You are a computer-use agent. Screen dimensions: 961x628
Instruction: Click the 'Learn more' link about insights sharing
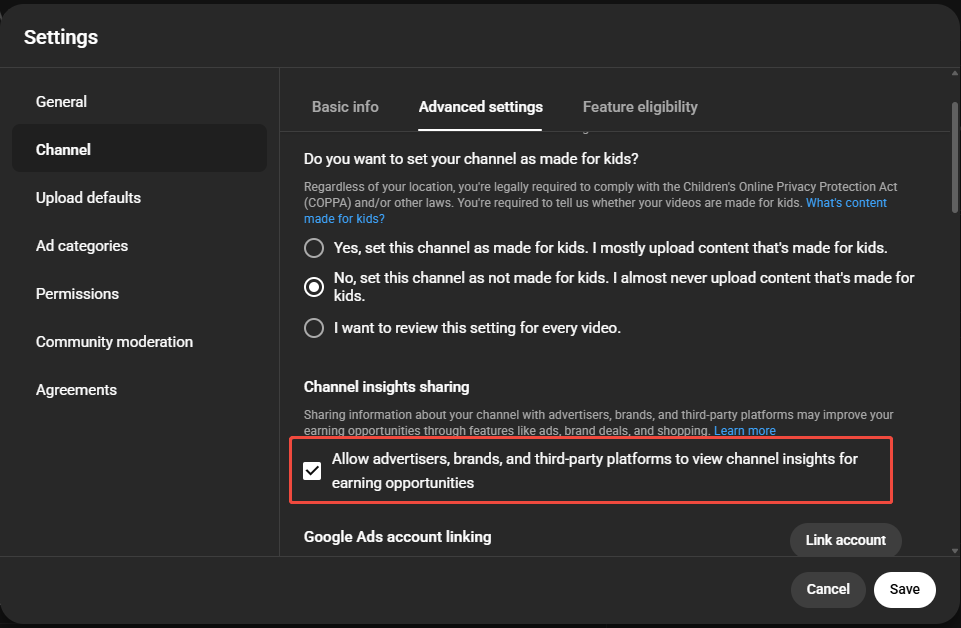(744, 430)
